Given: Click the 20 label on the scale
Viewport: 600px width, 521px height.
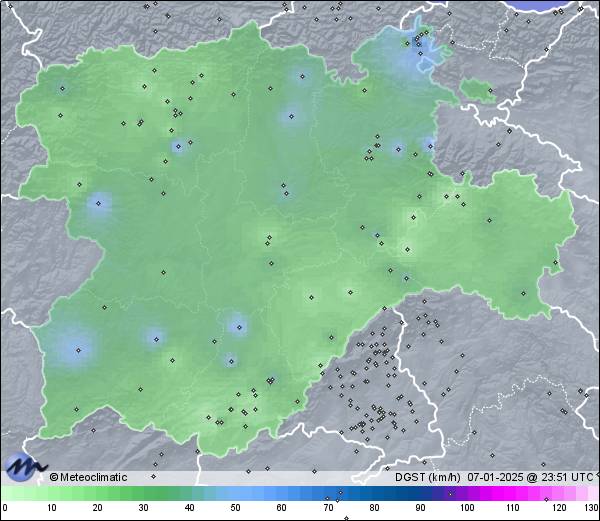Looking at the screenshot, I should 98,508.
